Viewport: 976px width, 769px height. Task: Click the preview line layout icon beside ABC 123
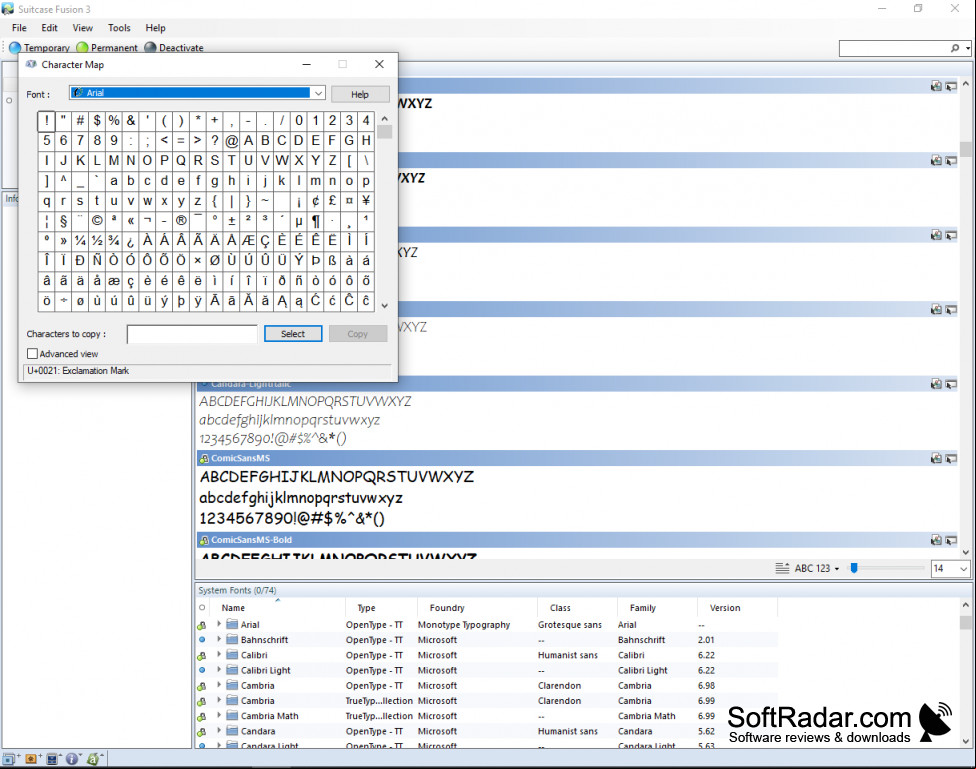click(782, 568)
